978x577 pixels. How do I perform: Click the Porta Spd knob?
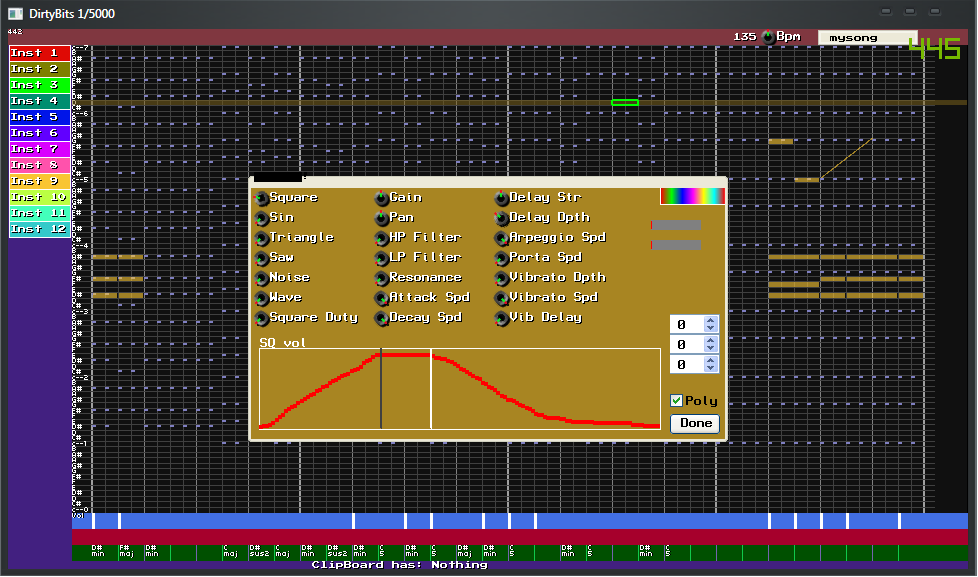[501, 258]
